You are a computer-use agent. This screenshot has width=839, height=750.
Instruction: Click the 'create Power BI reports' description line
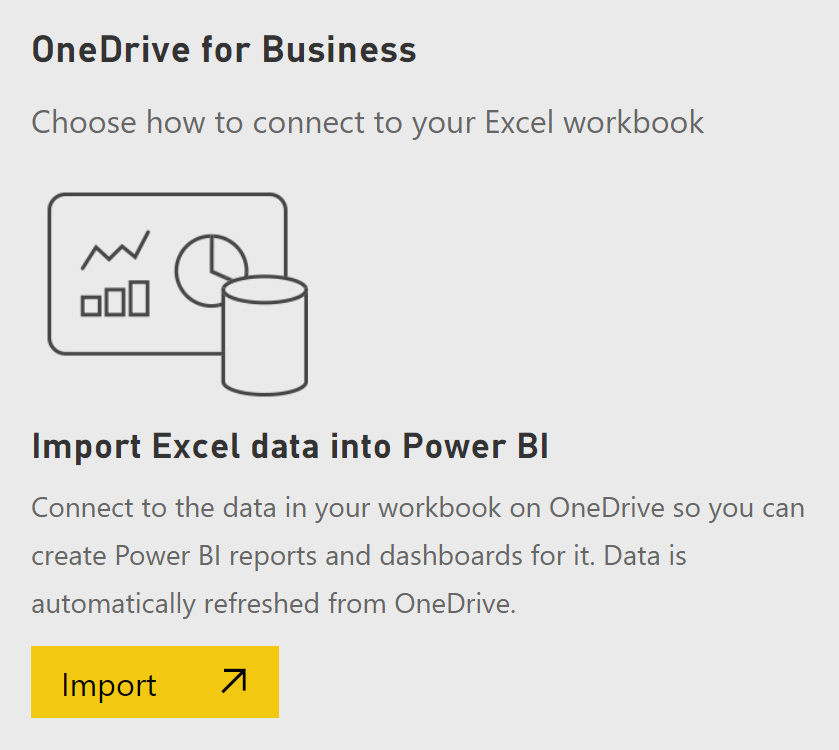click(359, 555)
